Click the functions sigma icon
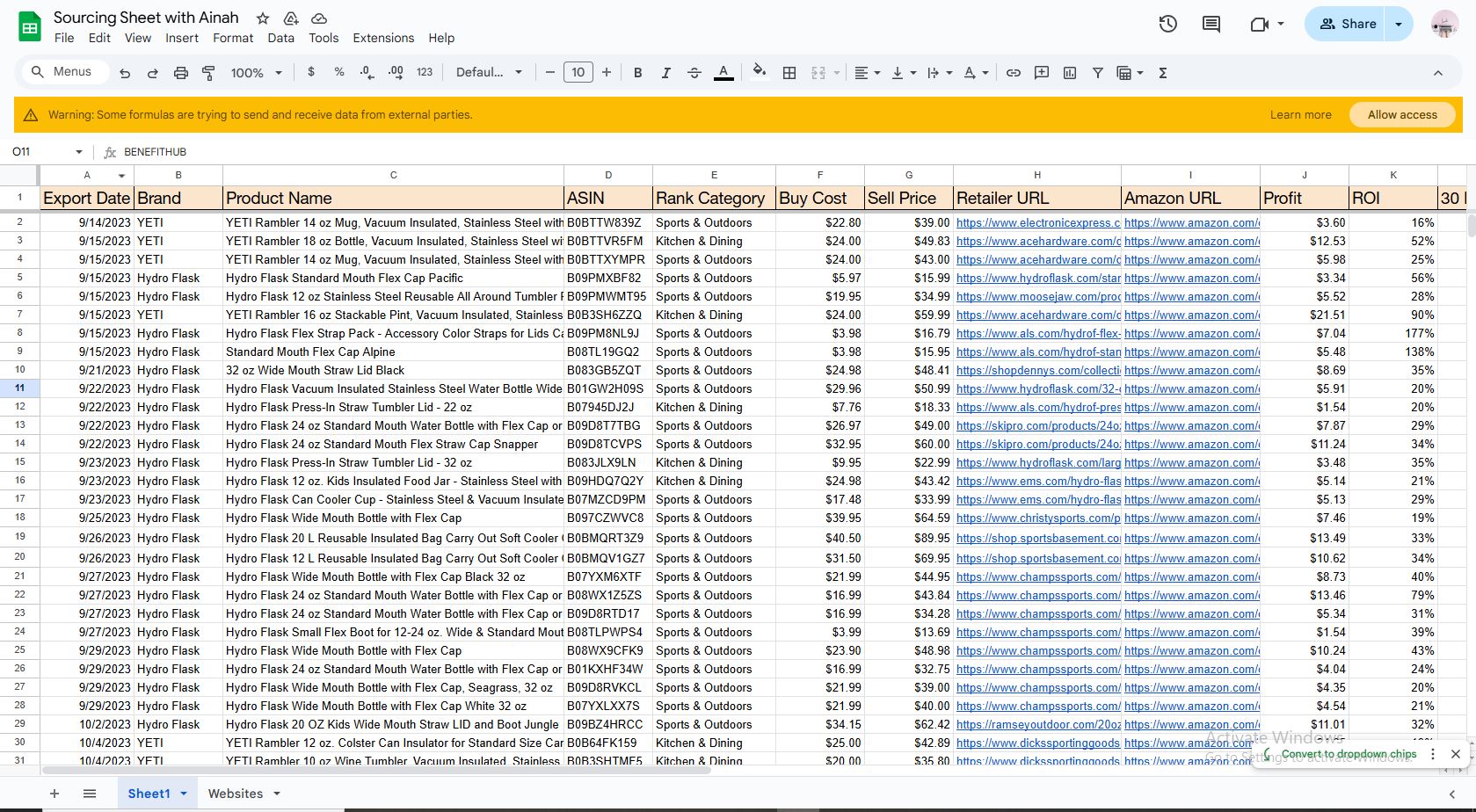This screenshot has width=1476, height=812. [x=1162, y=73]
